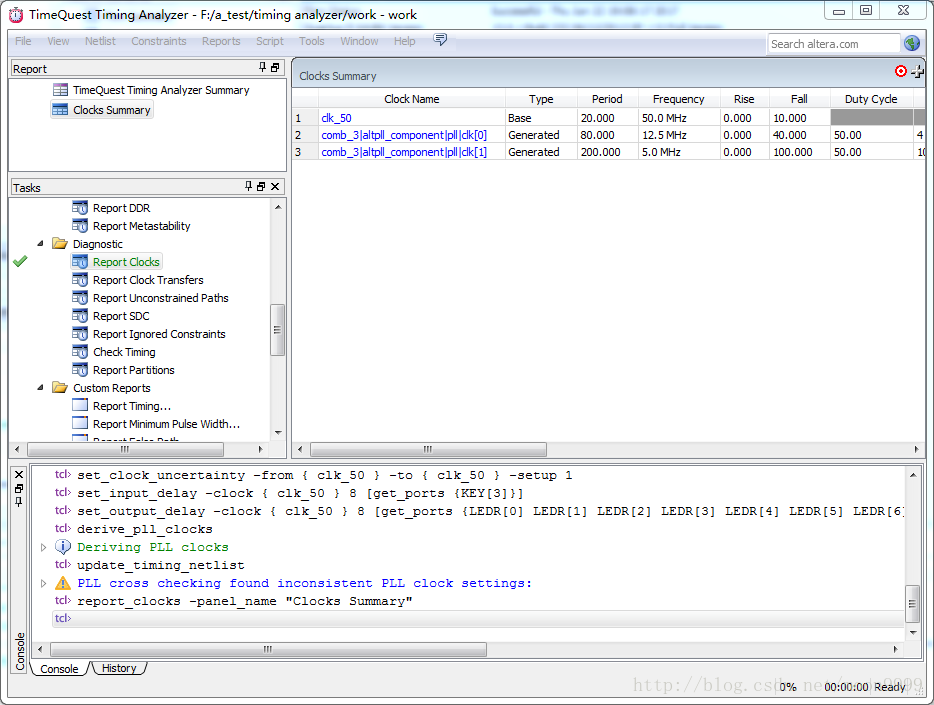Click the Report Unconstrained Paths icon
934x705 pixels.
pyautogui.click(x=80, y=298)
